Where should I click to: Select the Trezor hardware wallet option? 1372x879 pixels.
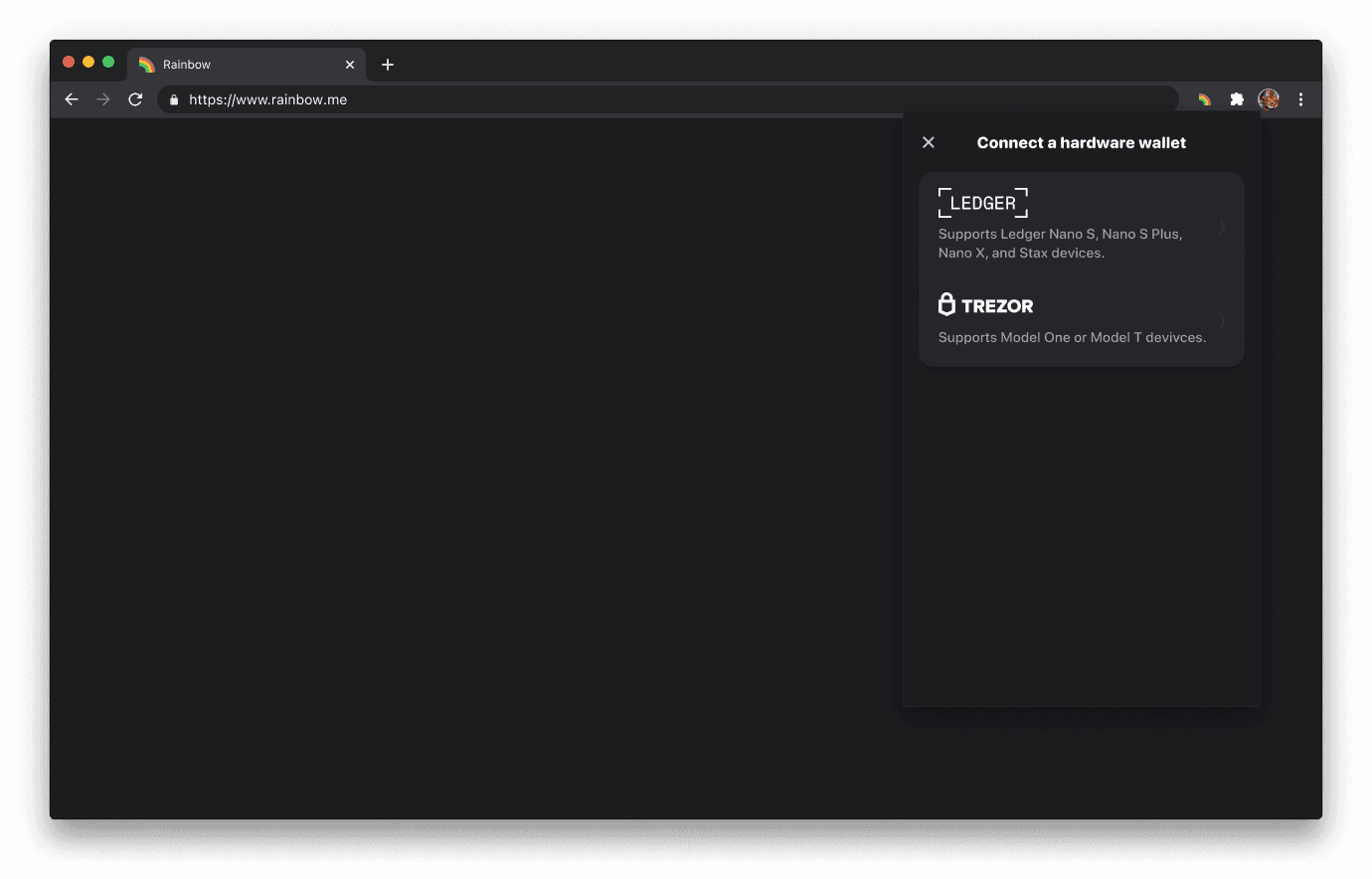[1082, 319]
